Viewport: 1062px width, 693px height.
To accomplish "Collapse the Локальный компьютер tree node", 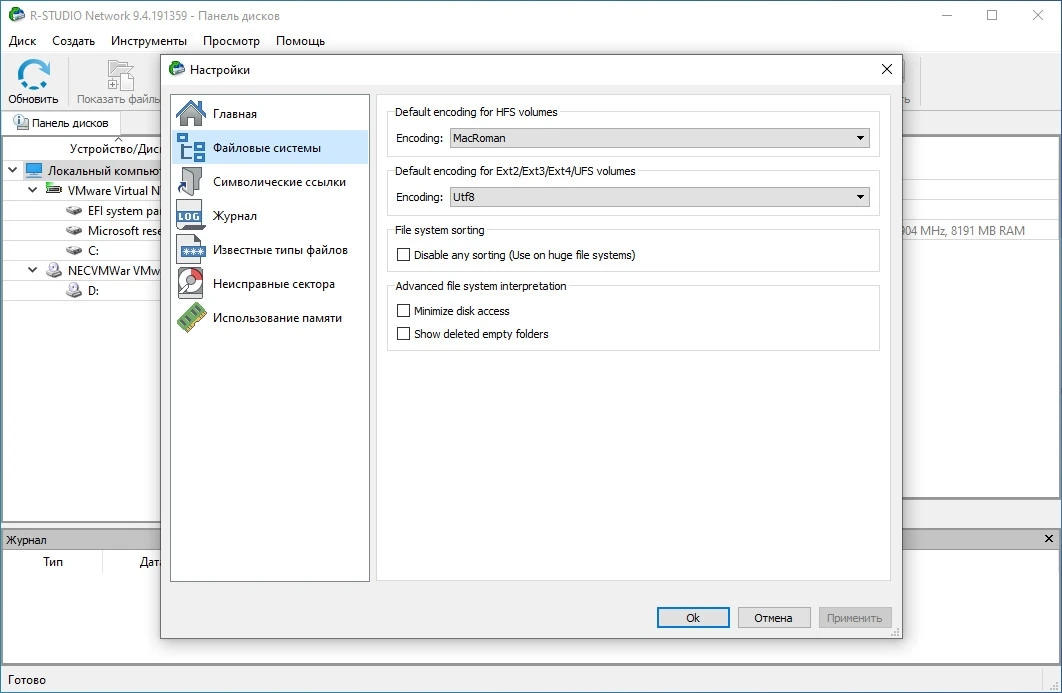I will click(12, 169).
